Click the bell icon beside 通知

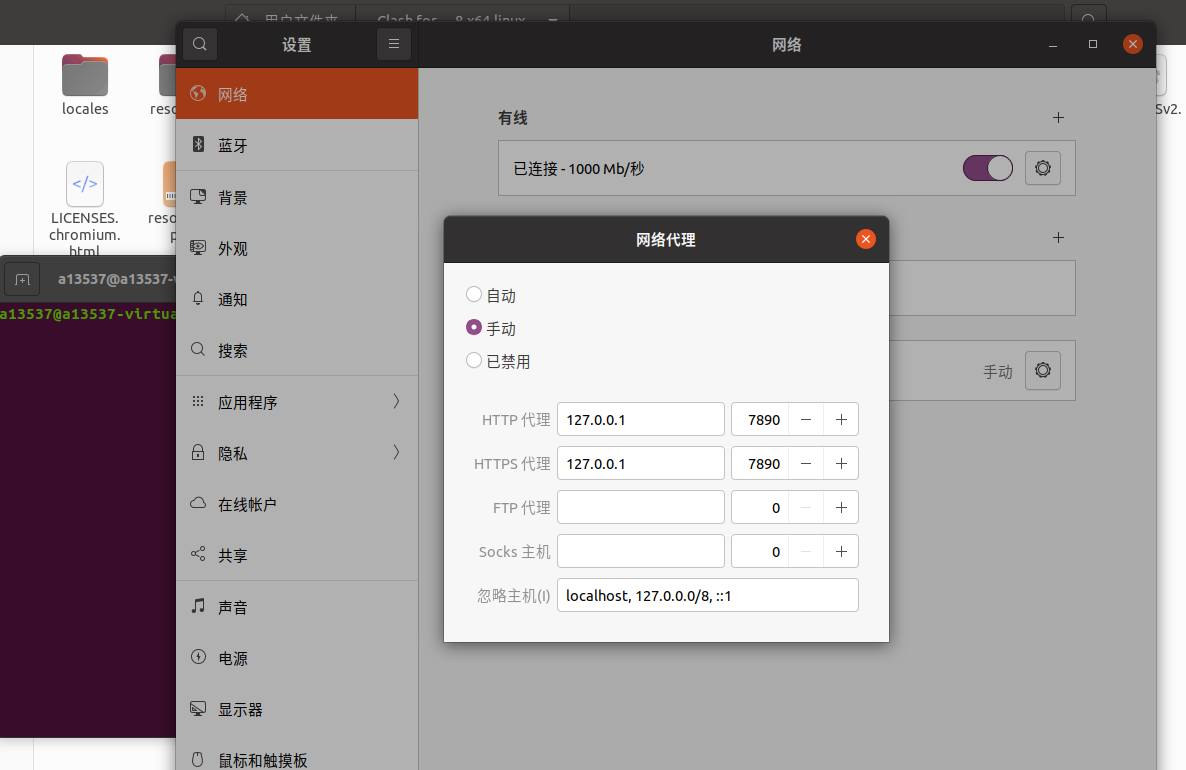pos(198,298)
